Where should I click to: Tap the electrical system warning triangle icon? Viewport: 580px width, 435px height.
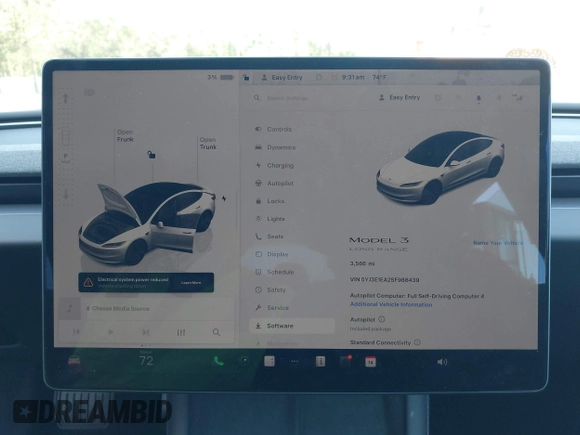pyautogui.click(x=88, y=283)
